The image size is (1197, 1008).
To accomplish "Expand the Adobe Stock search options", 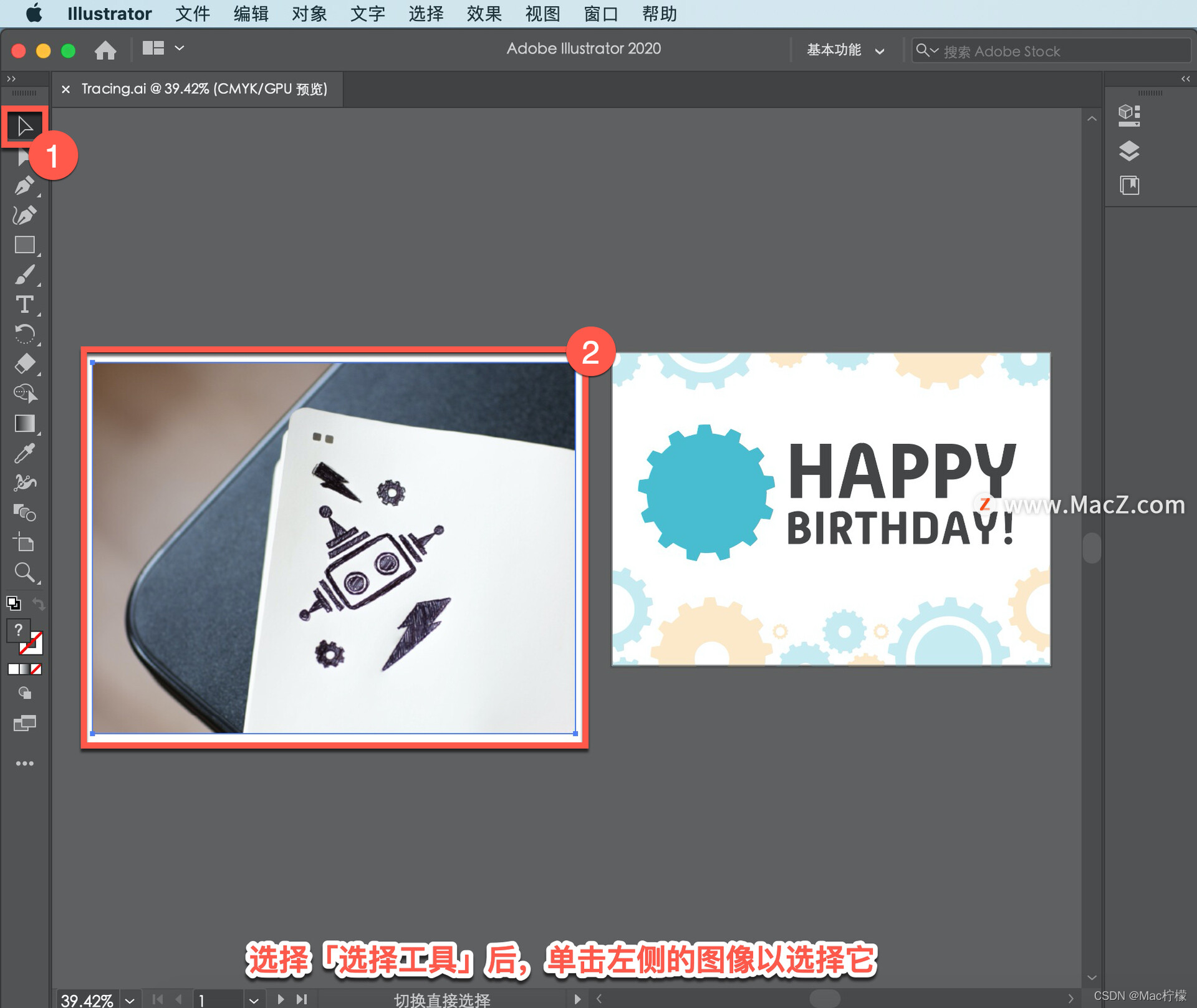I will click(x=927, y=50).
